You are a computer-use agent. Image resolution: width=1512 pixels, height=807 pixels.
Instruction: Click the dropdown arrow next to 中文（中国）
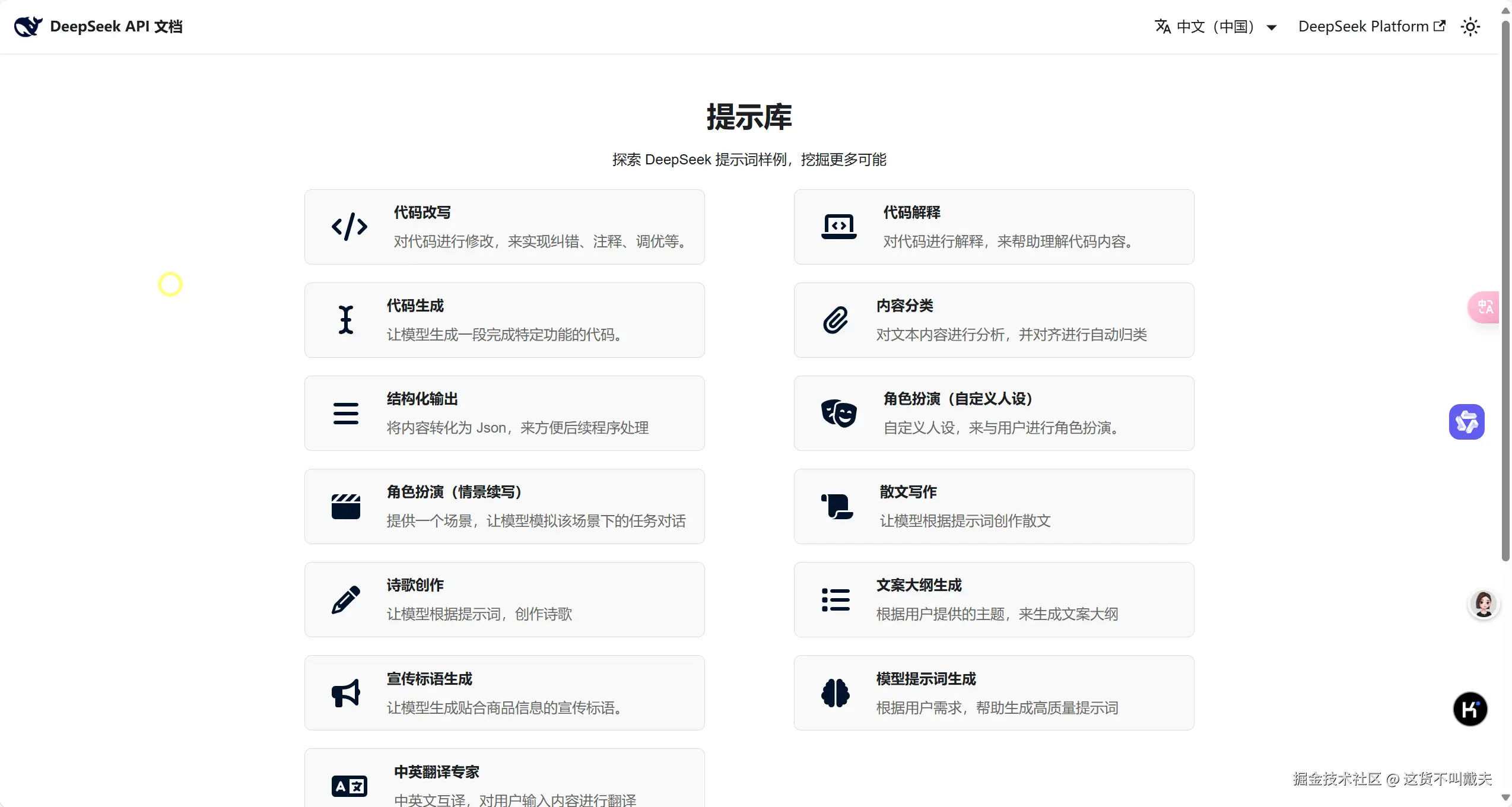click(1271, 28)
